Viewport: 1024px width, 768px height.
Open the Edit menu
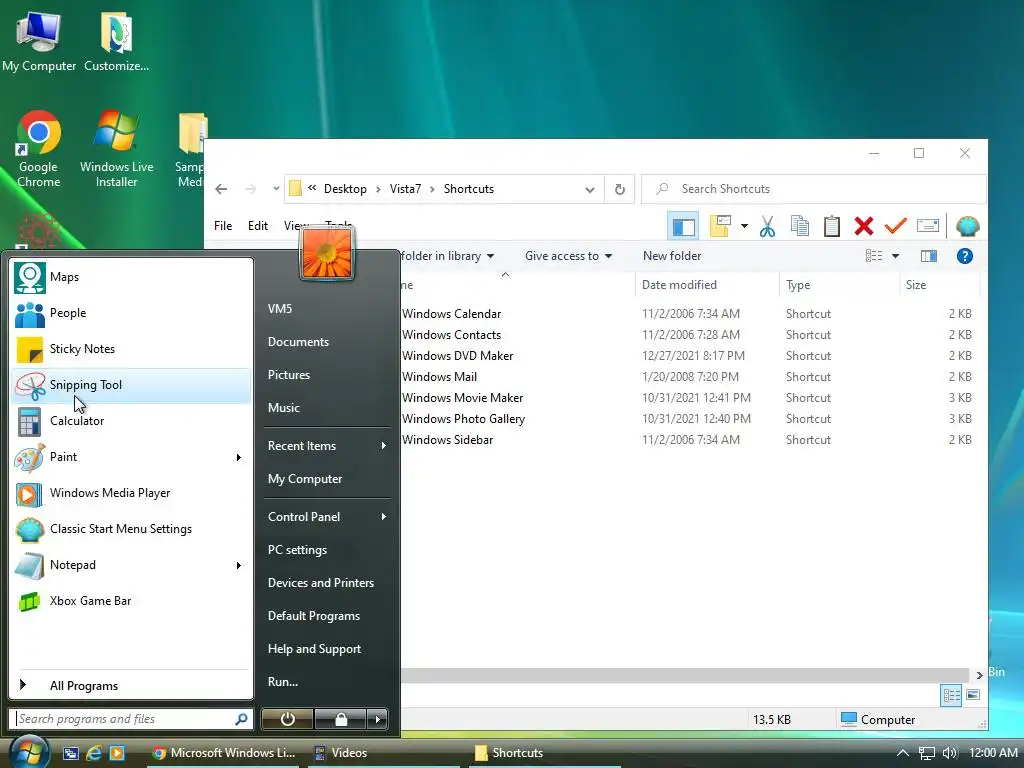tap(258, 226)
